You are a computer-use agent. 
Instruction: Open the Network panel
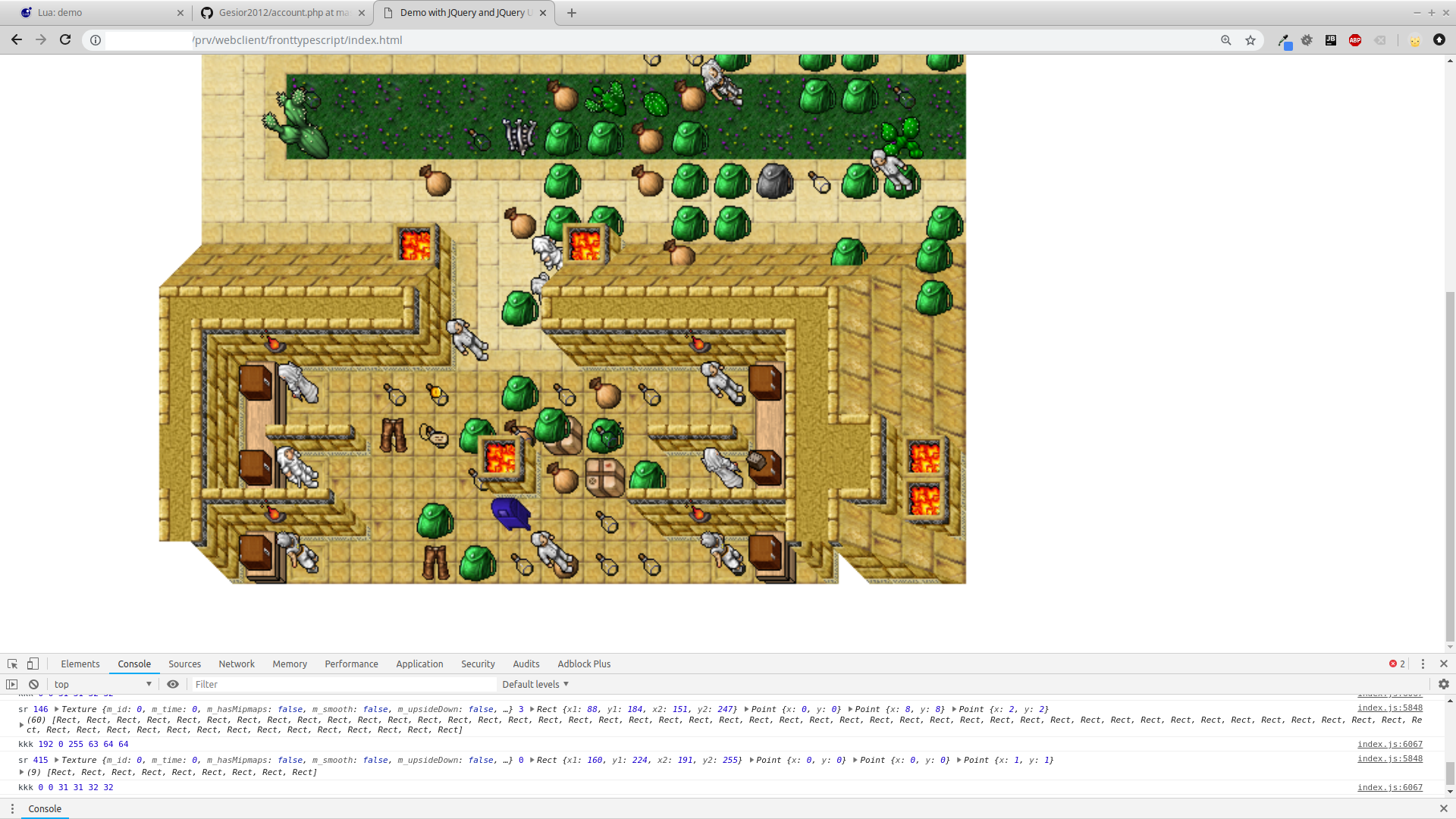pos(237,664)
